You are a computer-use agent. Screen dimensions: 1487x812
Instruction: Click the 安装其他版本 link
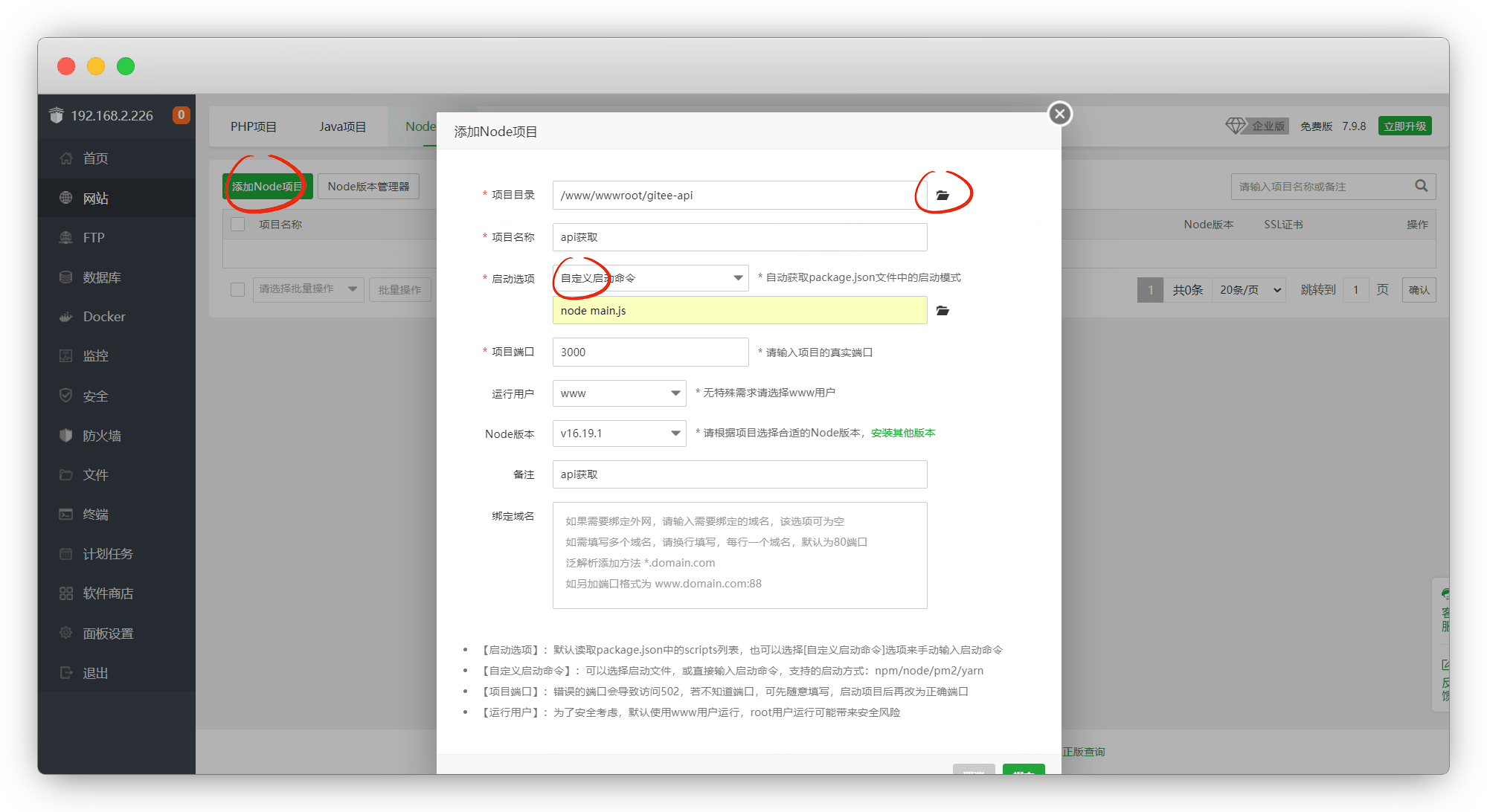pos(903,433)
